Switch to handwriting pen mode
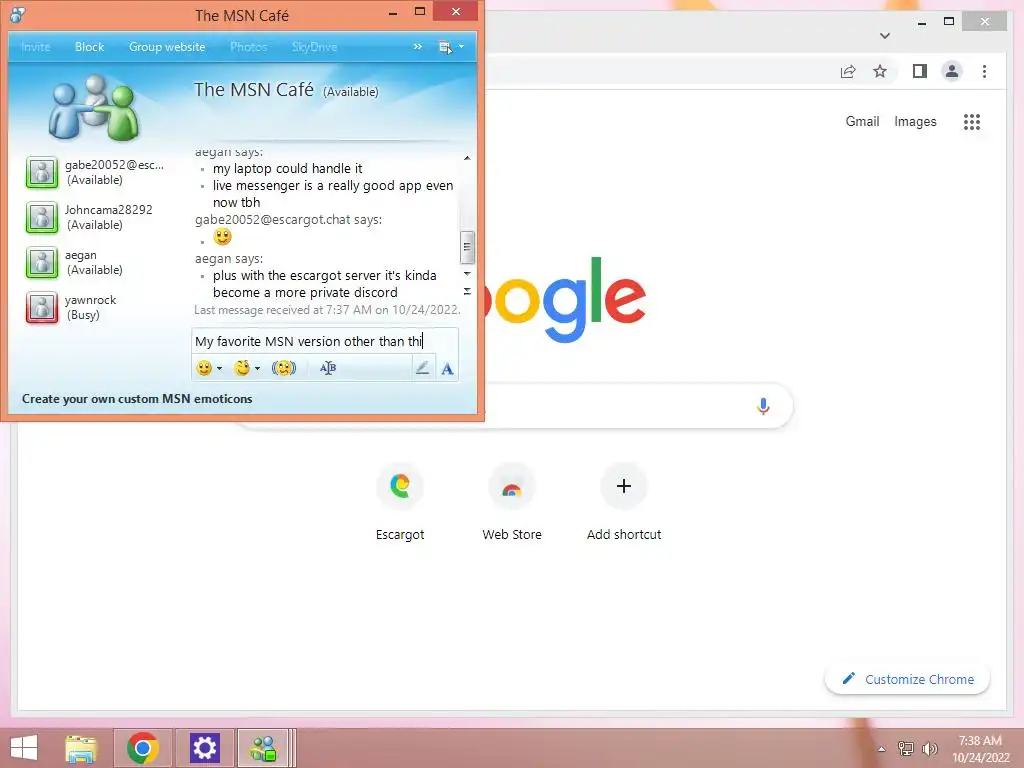1024x768 pixels. pos(423,368)
